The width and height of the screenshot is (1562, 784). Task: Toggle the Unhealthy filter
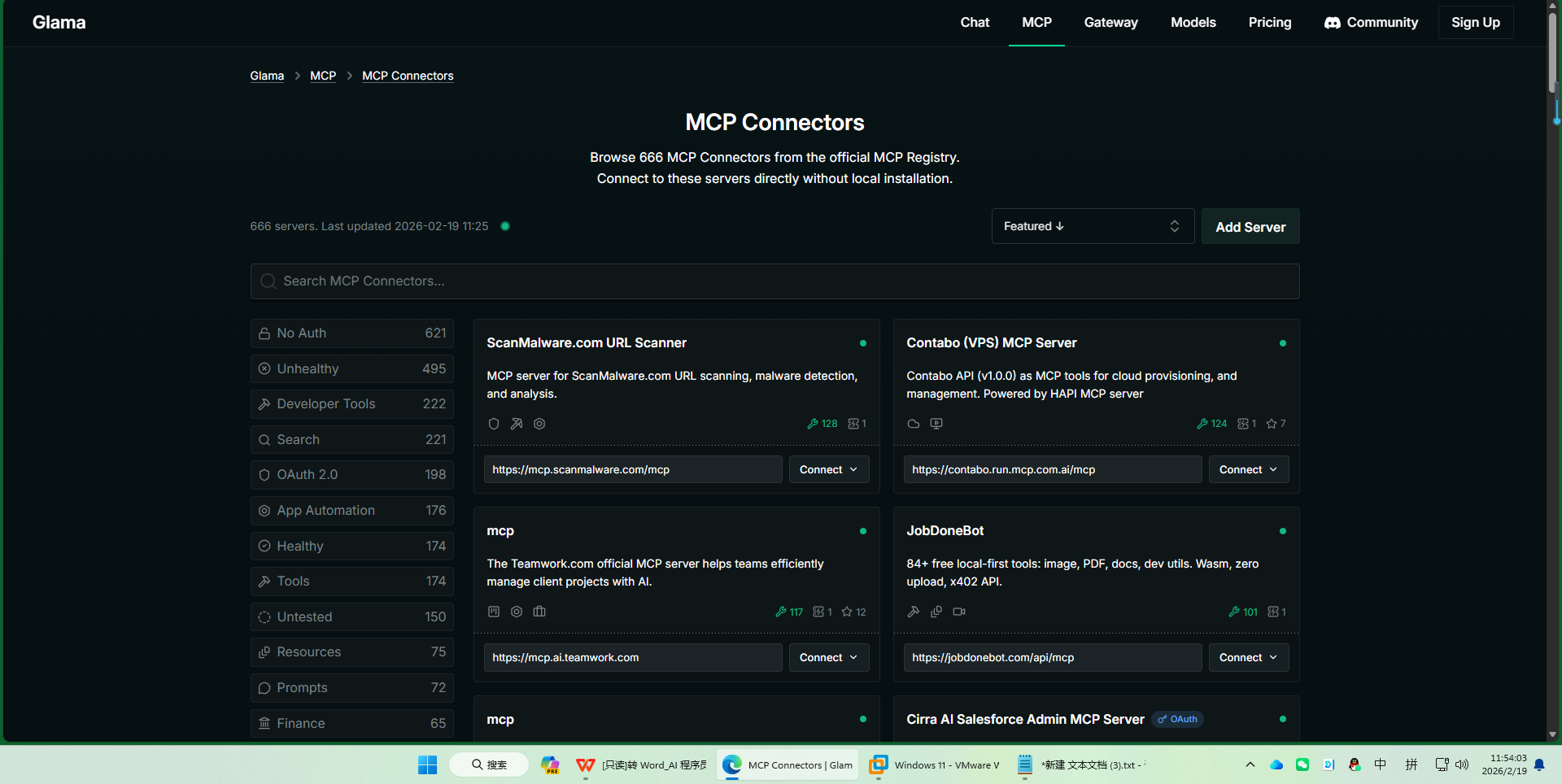point(352,369)
